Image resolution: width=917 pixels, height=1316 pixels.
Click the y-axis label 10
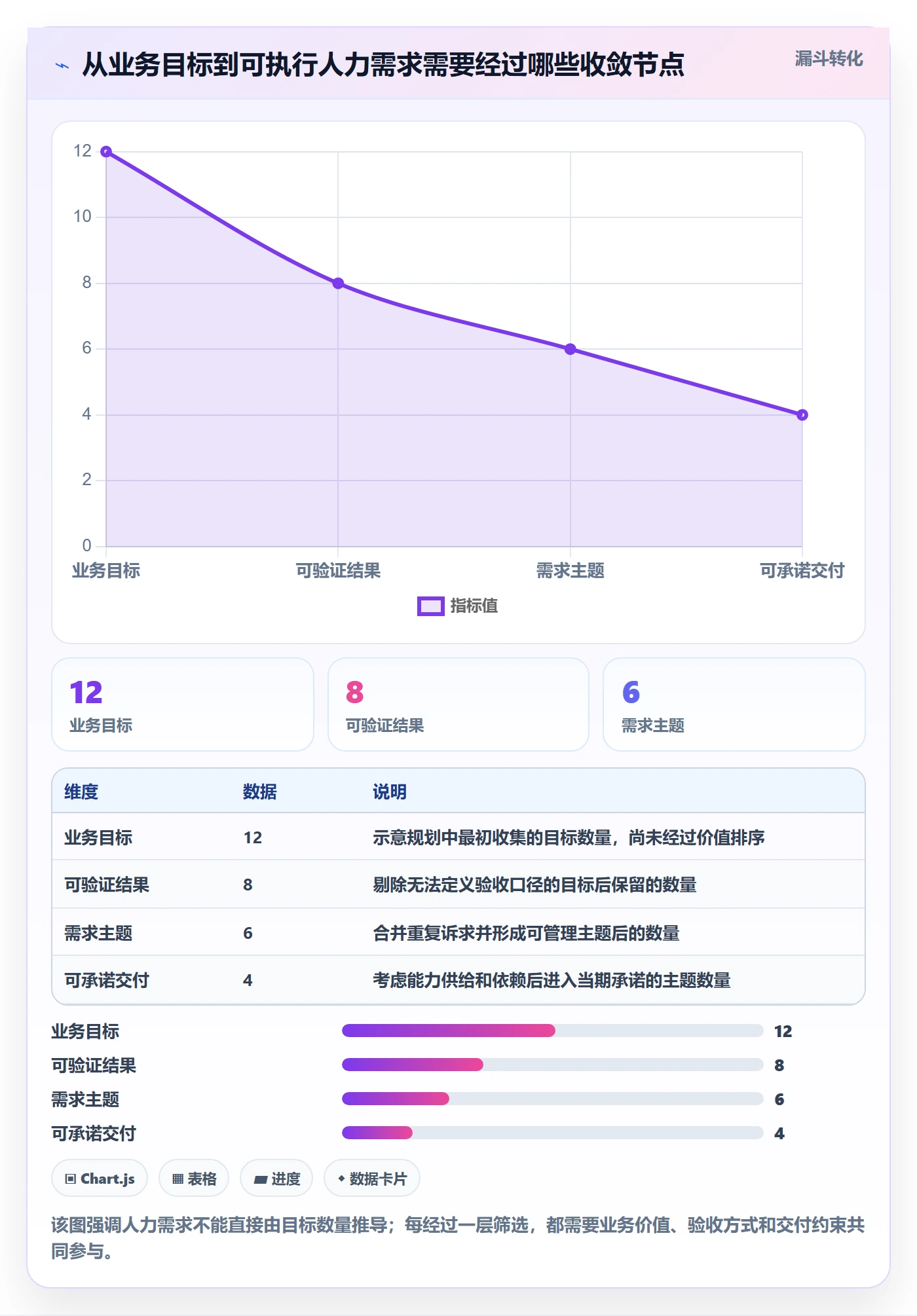click(83, 217)
